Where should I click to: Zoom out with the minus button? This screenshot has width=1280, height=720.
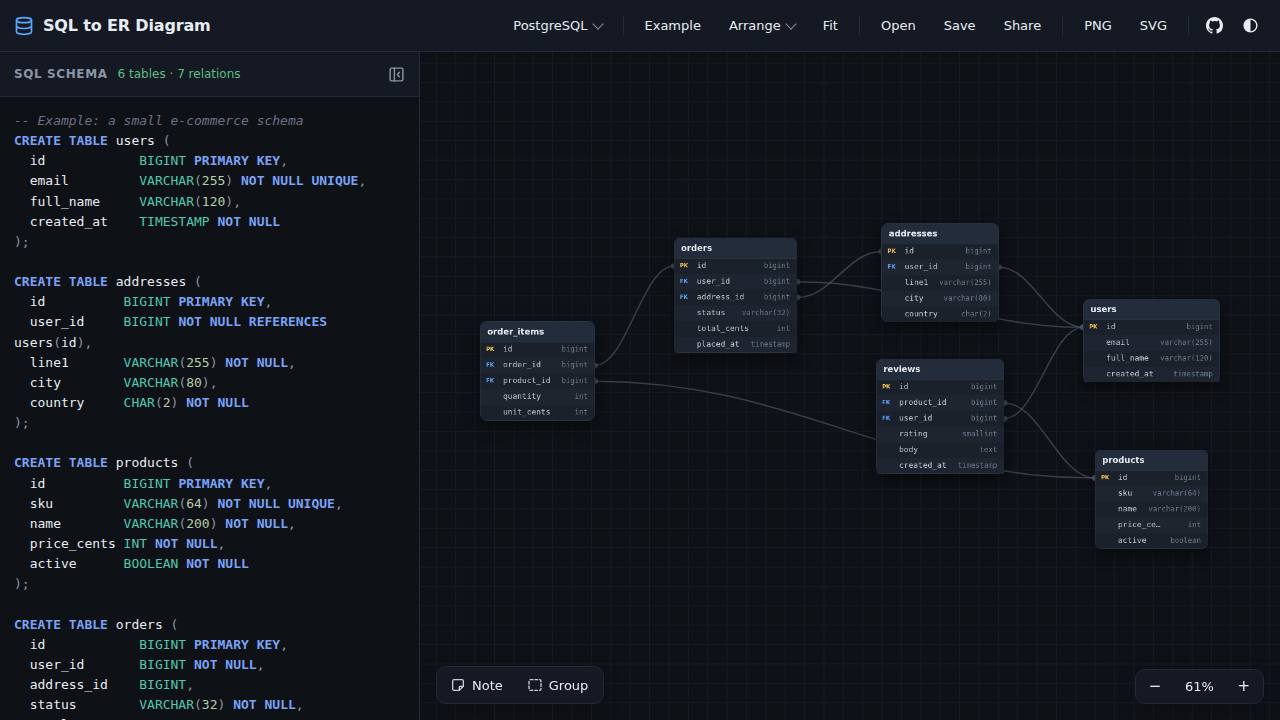[x=1155, y=686]
